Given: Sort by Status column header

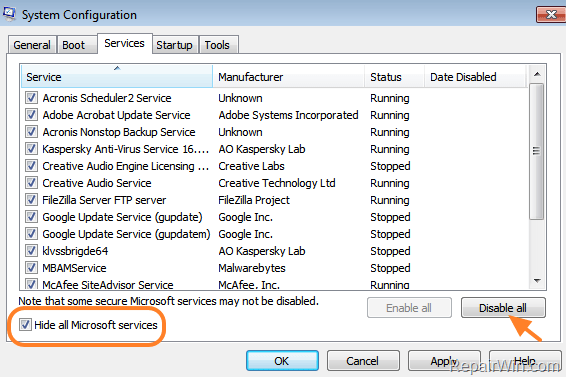Looking at the screenshot, I should (394, 77).
